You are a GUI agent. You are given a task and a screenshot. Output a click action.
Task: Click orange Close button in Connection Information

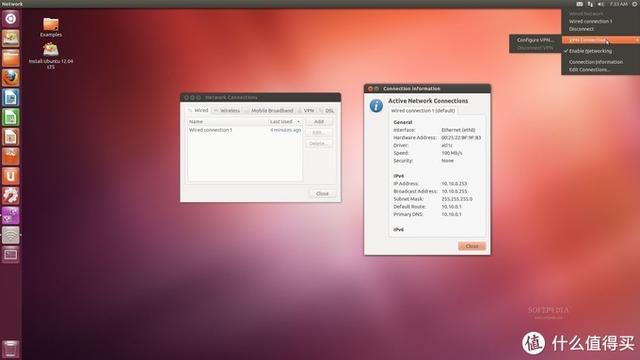click(472, 246)
